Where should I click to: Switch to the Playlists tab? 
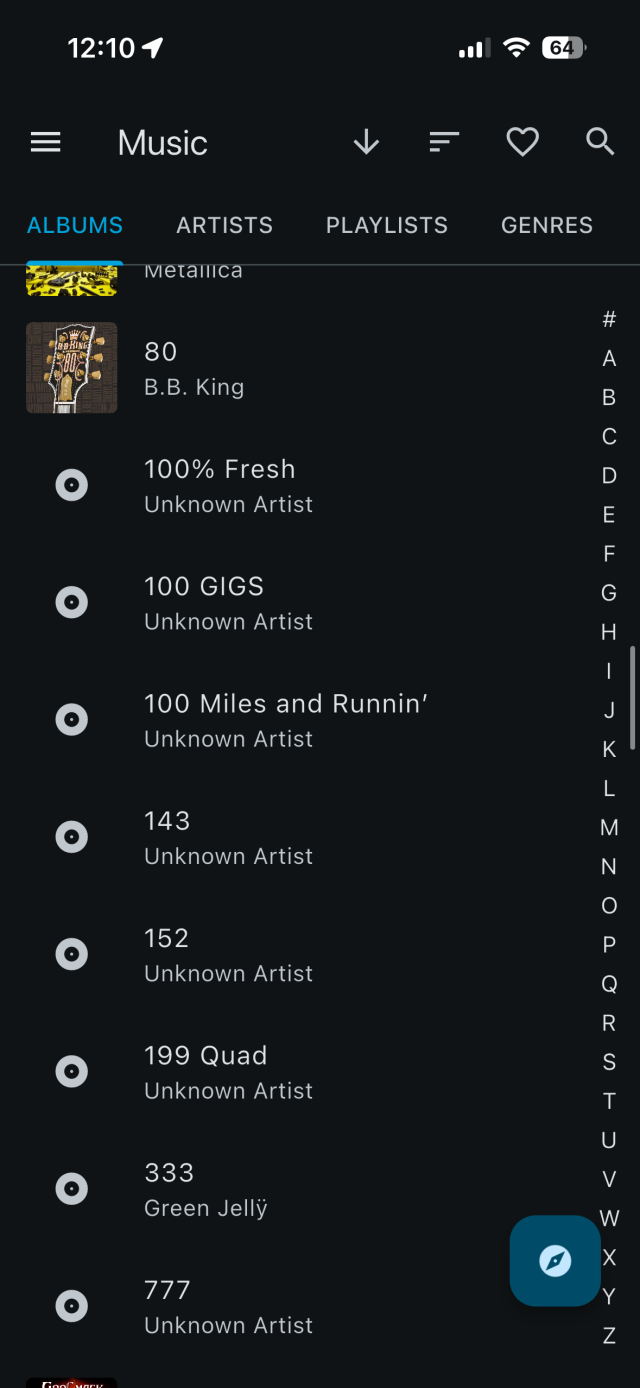(386, 226)
